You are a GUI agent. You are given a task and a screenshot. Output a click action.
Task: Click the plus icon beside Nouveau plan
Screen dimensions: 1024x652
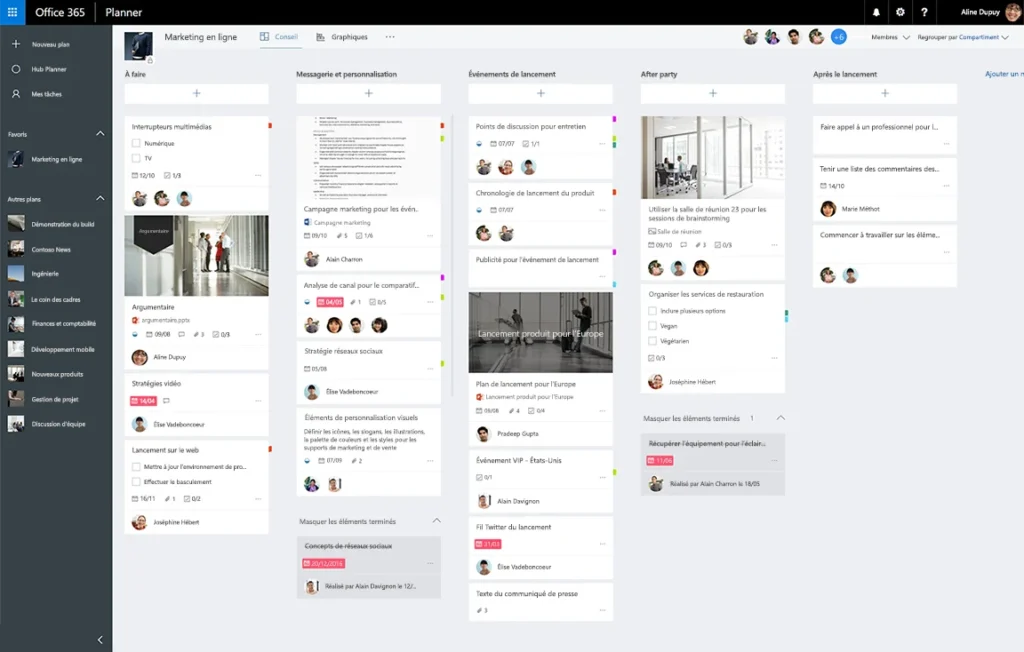coord(16,44)
